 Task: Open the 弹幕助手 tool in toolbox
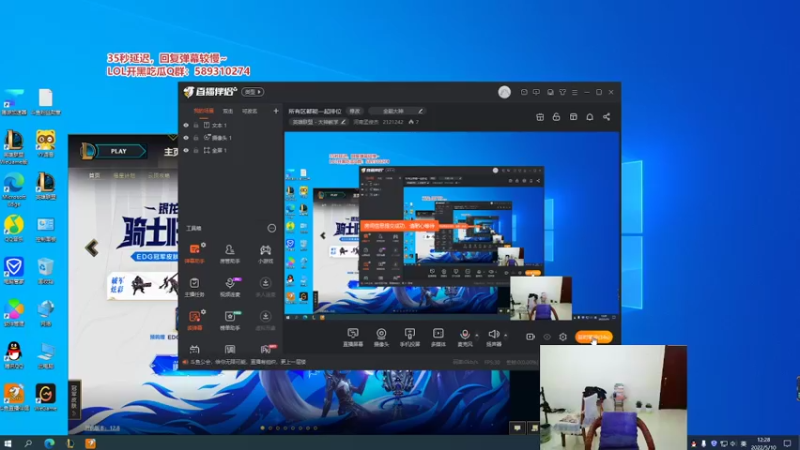pos(194,253)
